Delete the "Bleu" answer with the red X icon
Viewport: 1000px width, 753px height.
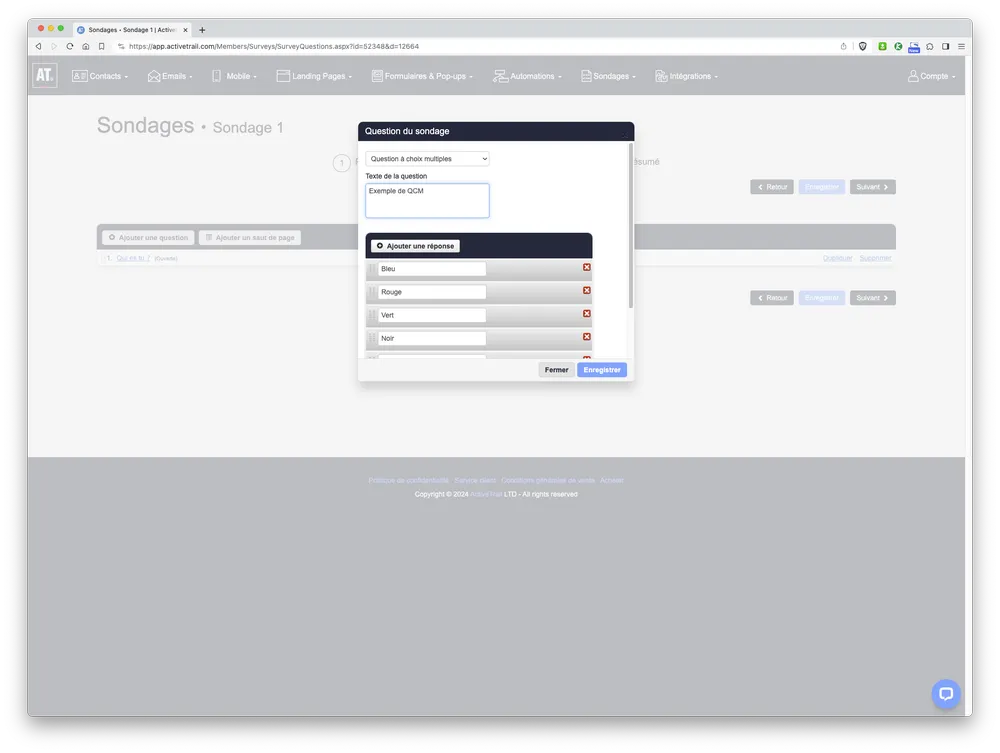(x=586, y=268)
